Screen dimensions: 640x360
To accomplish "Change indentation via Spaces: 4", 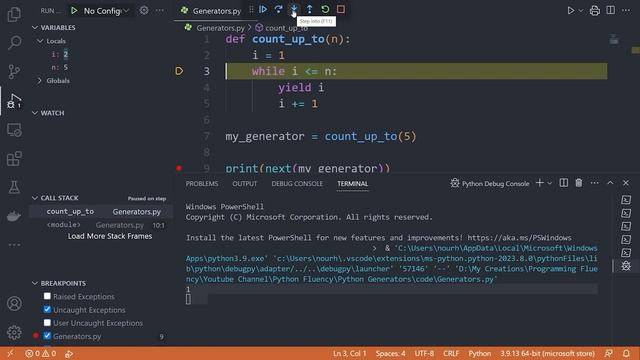I will pos(390,353).
